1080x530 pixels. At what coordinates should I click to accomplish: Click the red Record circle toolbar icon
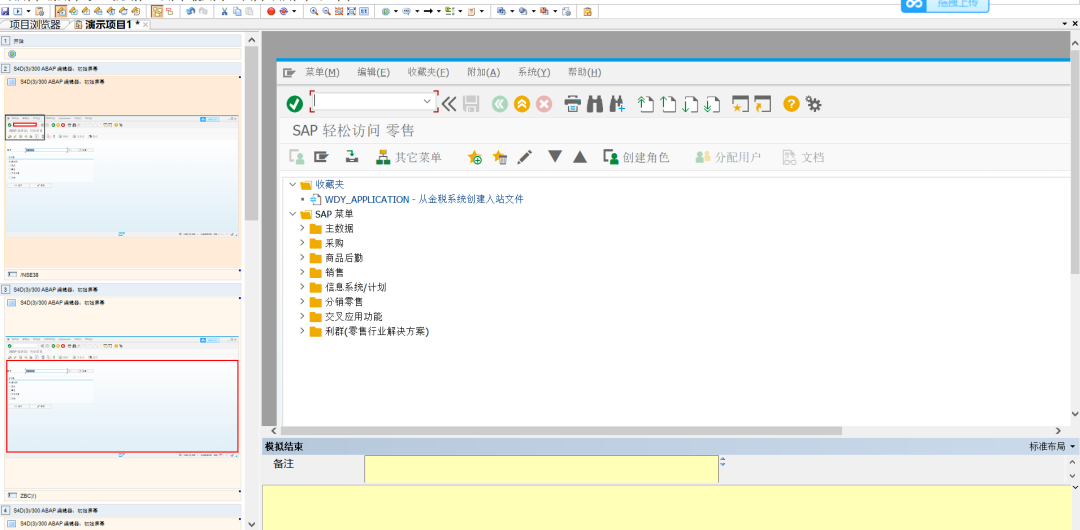[271, 12]
